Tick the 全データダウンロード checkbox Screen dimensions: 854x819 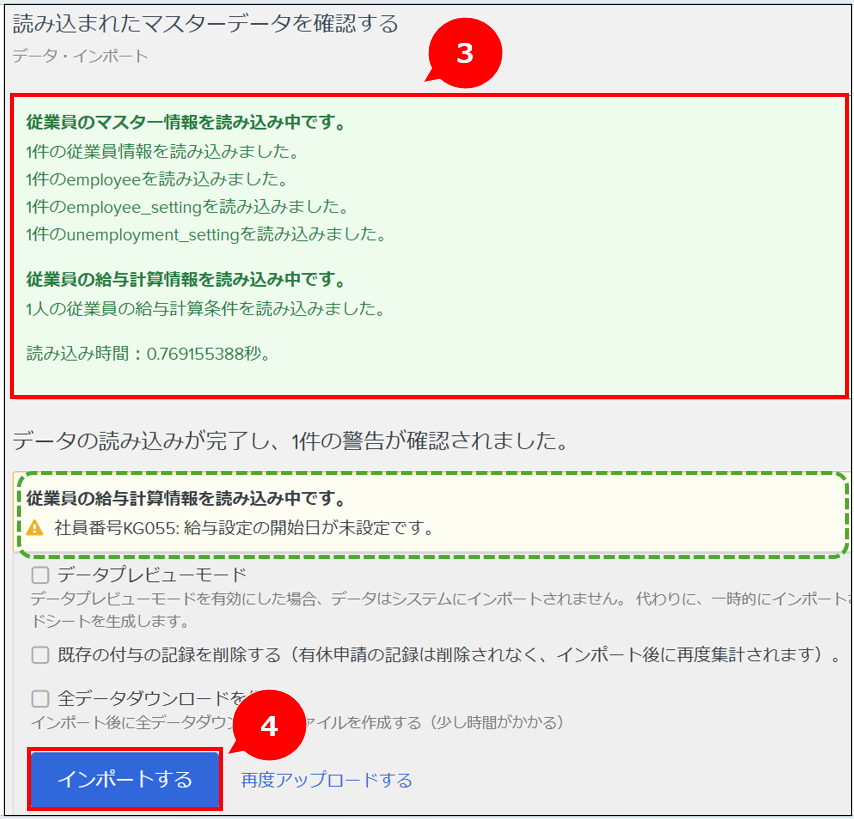[40, 699]
